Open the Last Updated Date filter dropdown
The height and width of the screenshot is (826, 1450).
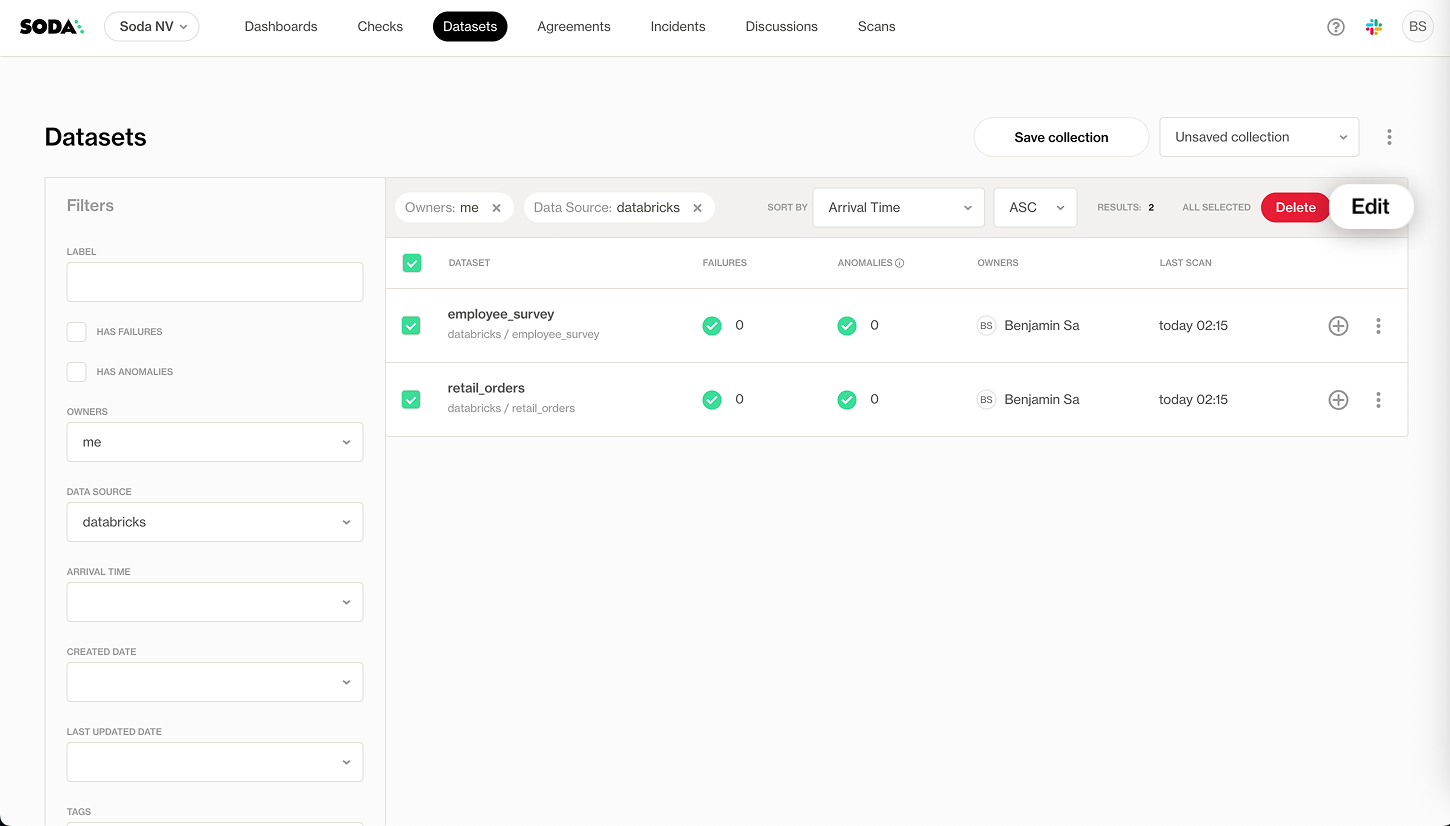(x=215, y=762)
